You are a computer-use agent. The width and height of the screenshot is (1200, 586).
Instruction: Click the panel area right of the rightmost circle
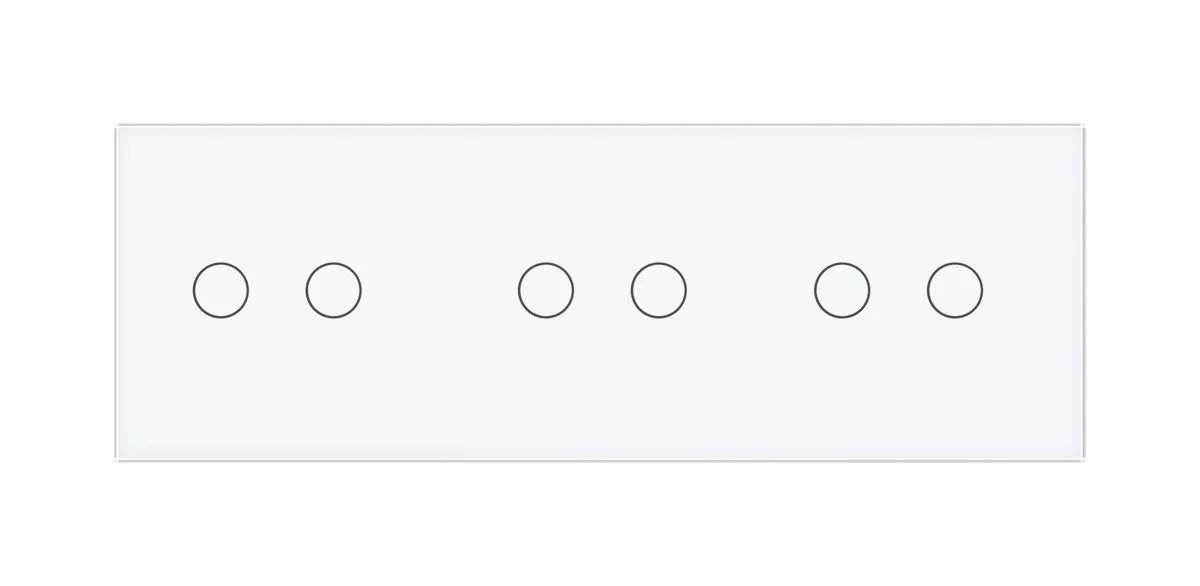point(1032,291)
